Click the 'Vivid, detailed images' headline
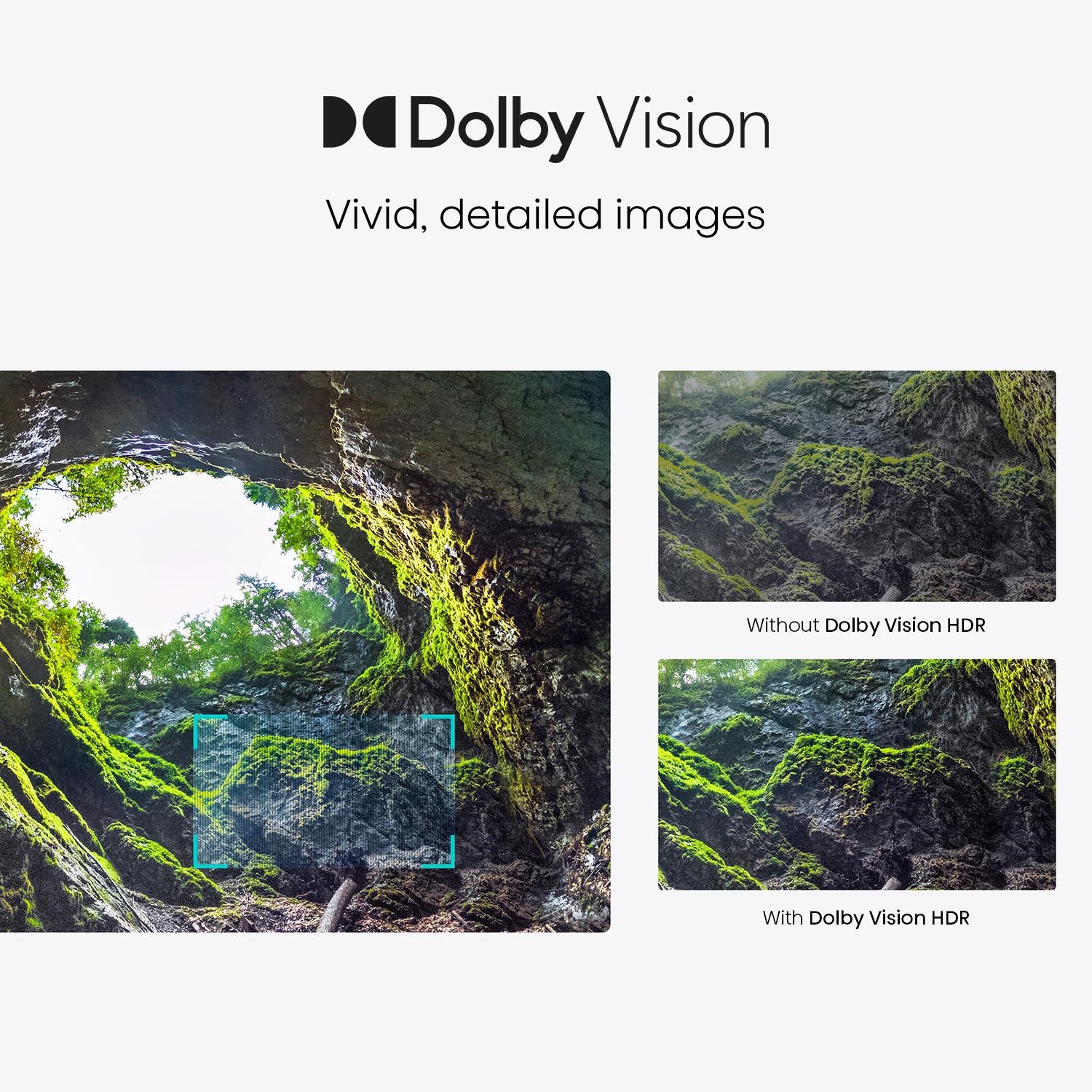This screenshot has width=1092, height=1092. point(545,215)
